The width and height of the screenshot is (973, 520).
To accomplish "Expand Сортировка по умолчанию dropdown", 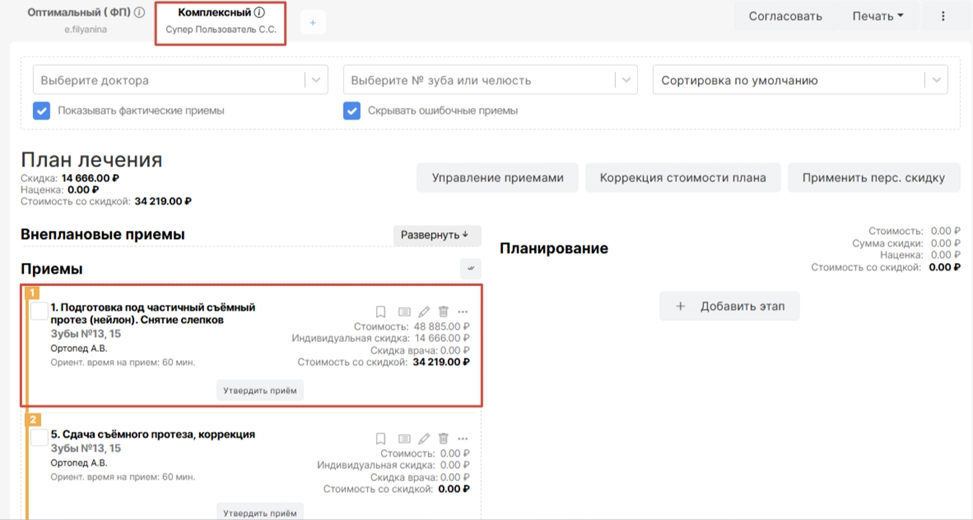I will [800, 80].
